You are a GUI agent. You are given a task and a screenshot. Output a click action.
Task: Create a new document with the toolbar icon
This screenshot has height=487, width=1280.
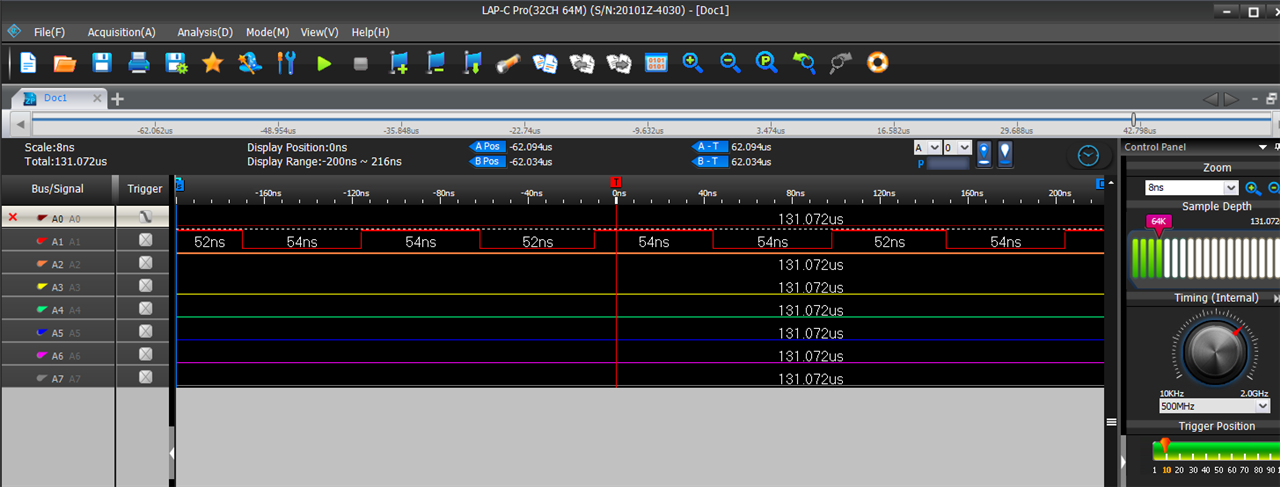coord(28,63)
